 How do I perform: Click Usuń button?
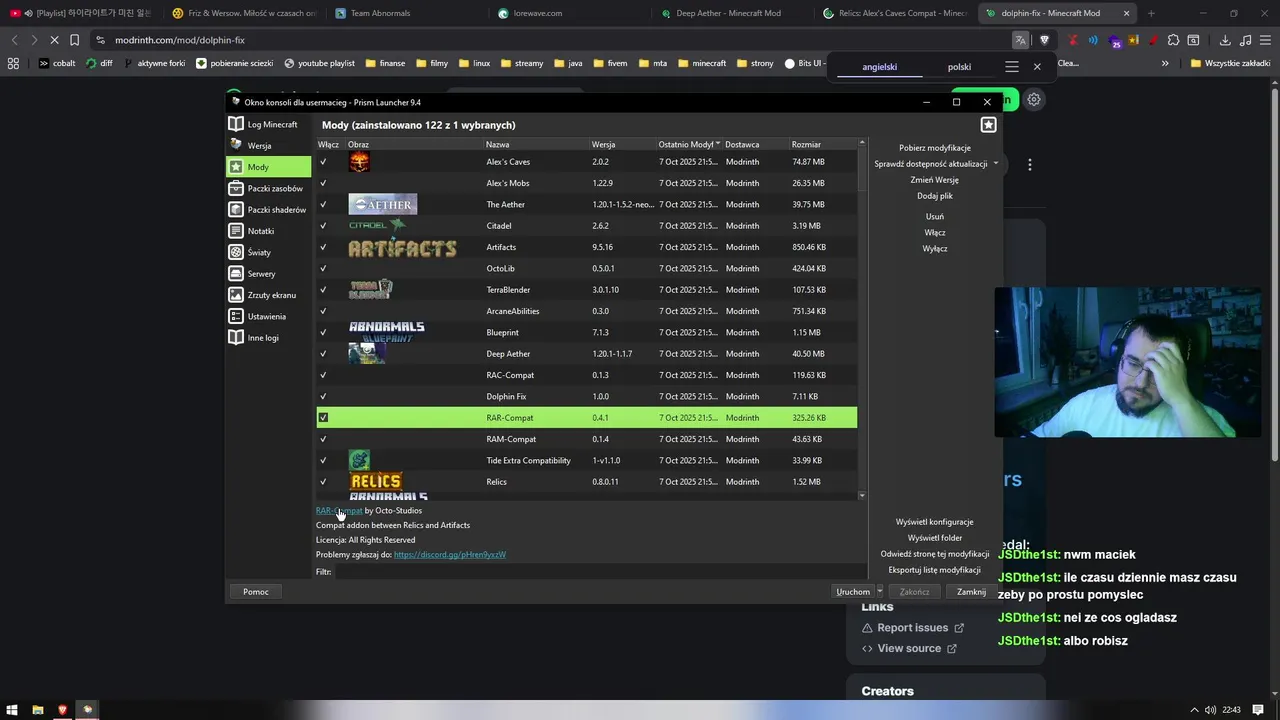click(x=935, y=216)
